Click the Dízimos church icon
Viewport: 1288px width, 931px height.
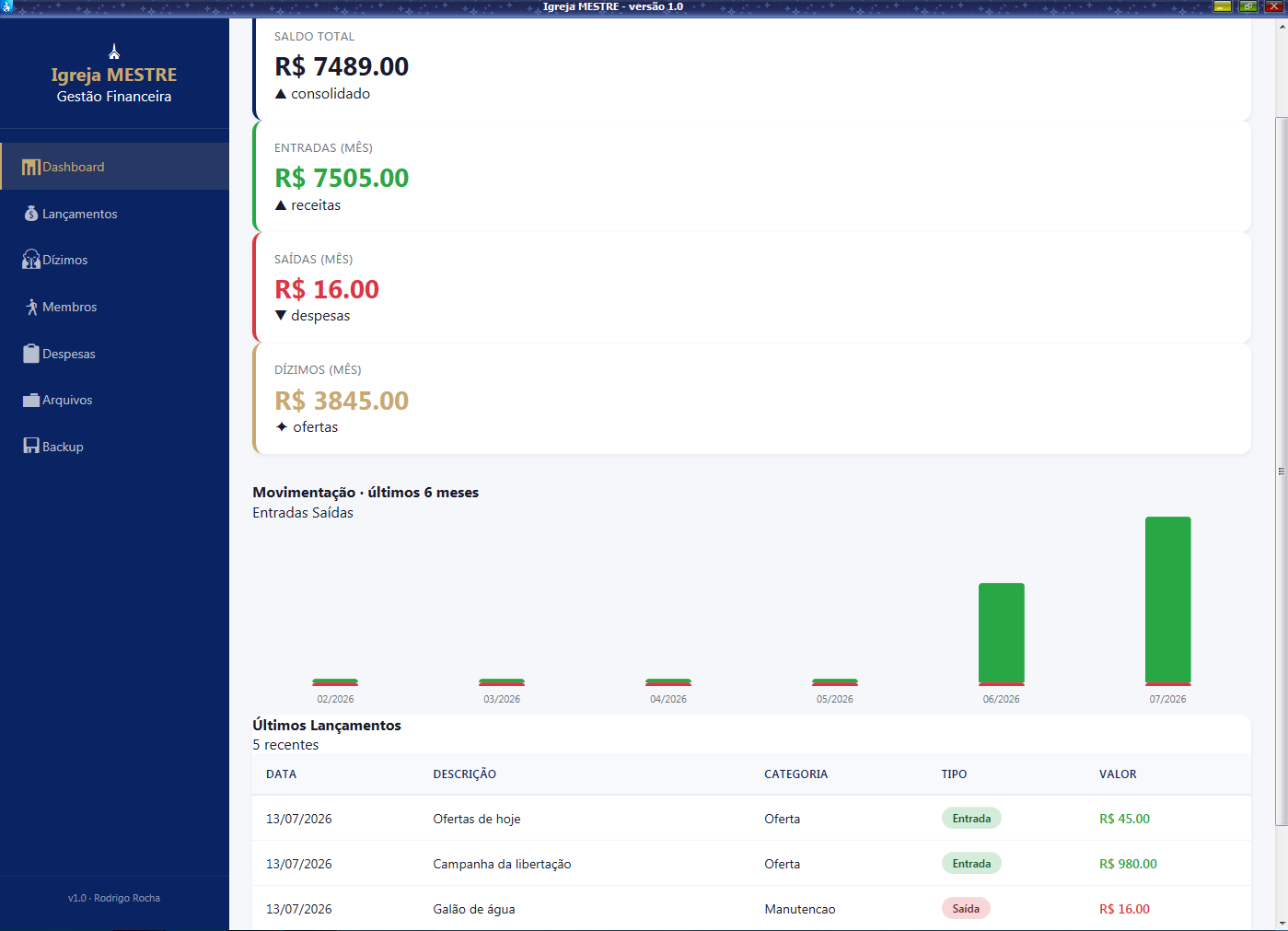pos(31,260)
